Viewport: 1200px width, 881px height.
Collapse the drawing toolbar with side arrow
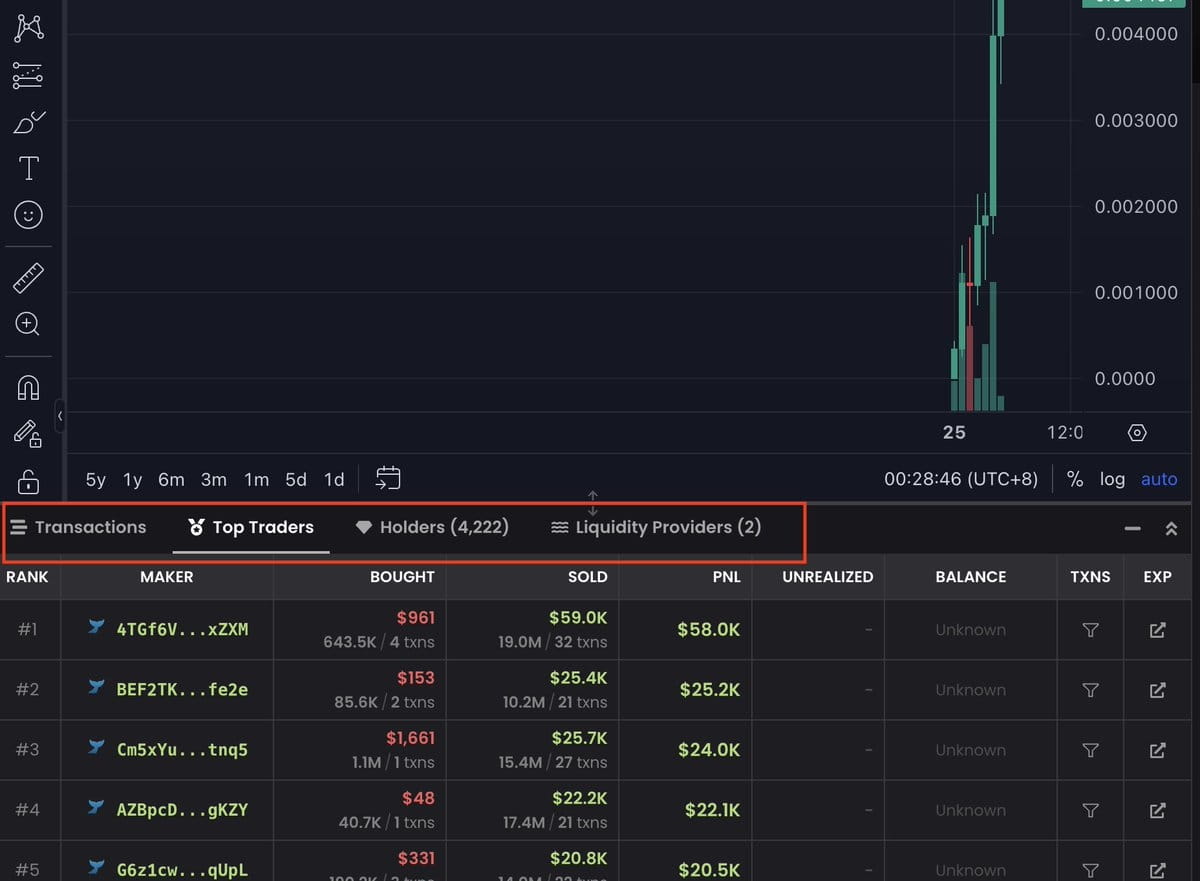coord(60,415)
